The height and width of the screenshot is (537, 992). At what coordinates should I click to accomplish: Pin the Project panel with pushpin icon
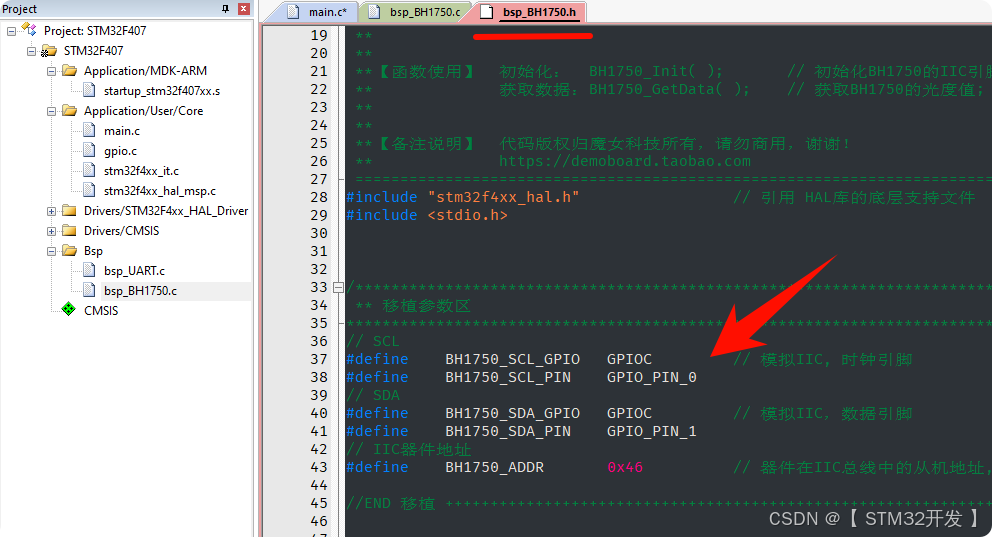point(225,9)
